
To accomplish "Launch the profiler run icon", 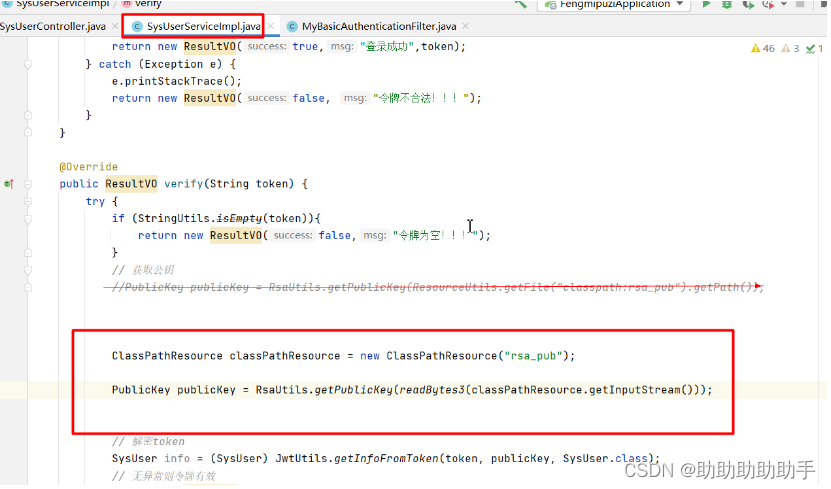I will point(767,4).
